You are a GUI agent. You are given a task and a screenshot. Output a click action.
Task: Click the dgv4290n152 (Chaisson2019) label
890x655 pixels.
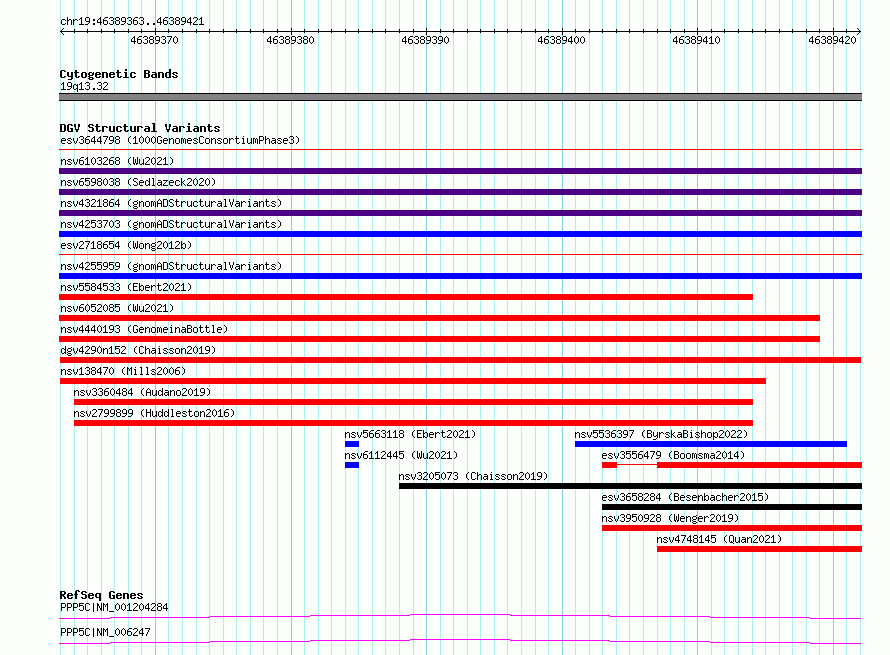(138, 350)
